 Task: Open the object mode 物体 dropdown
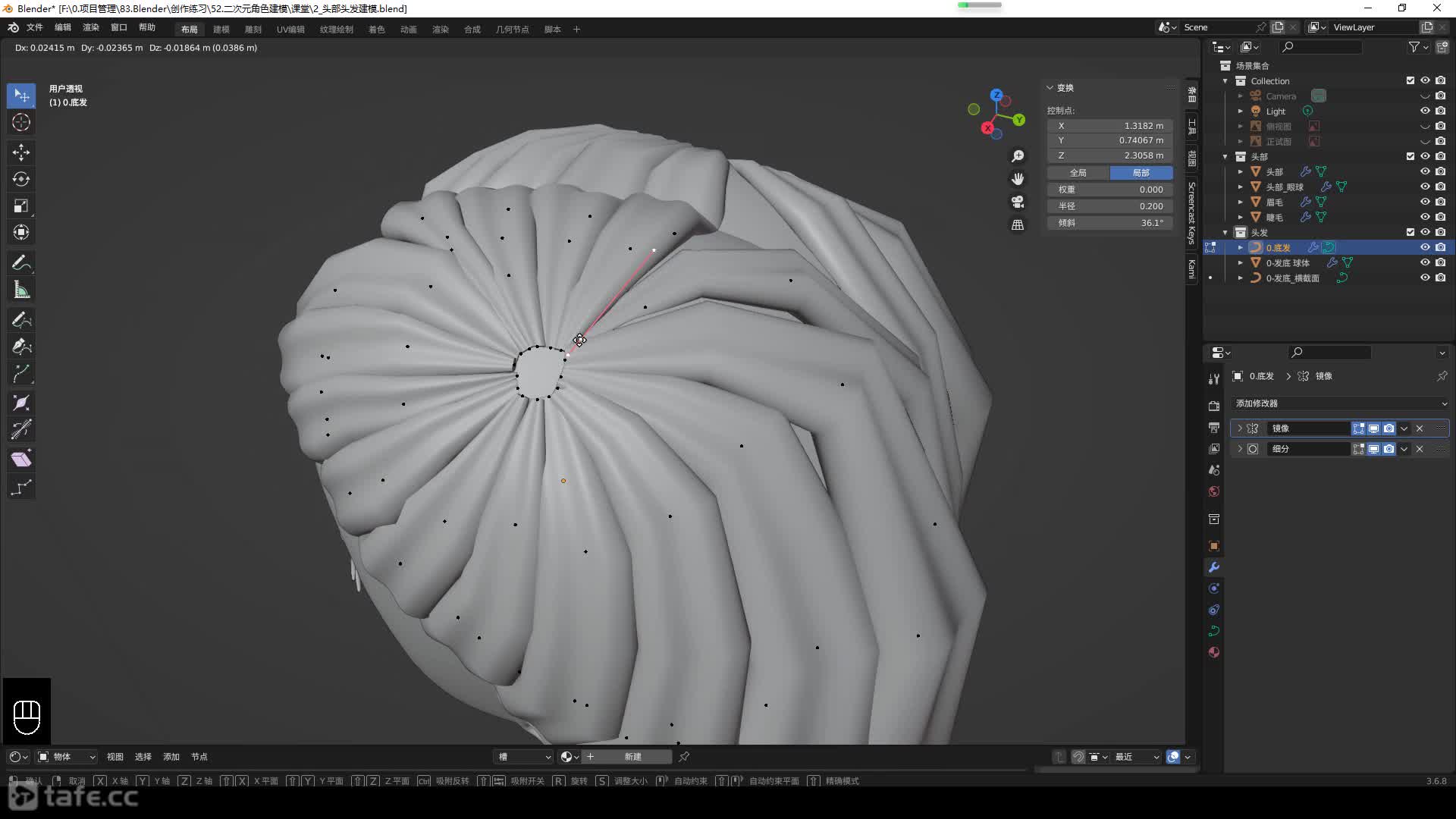(x=67, y=757)
